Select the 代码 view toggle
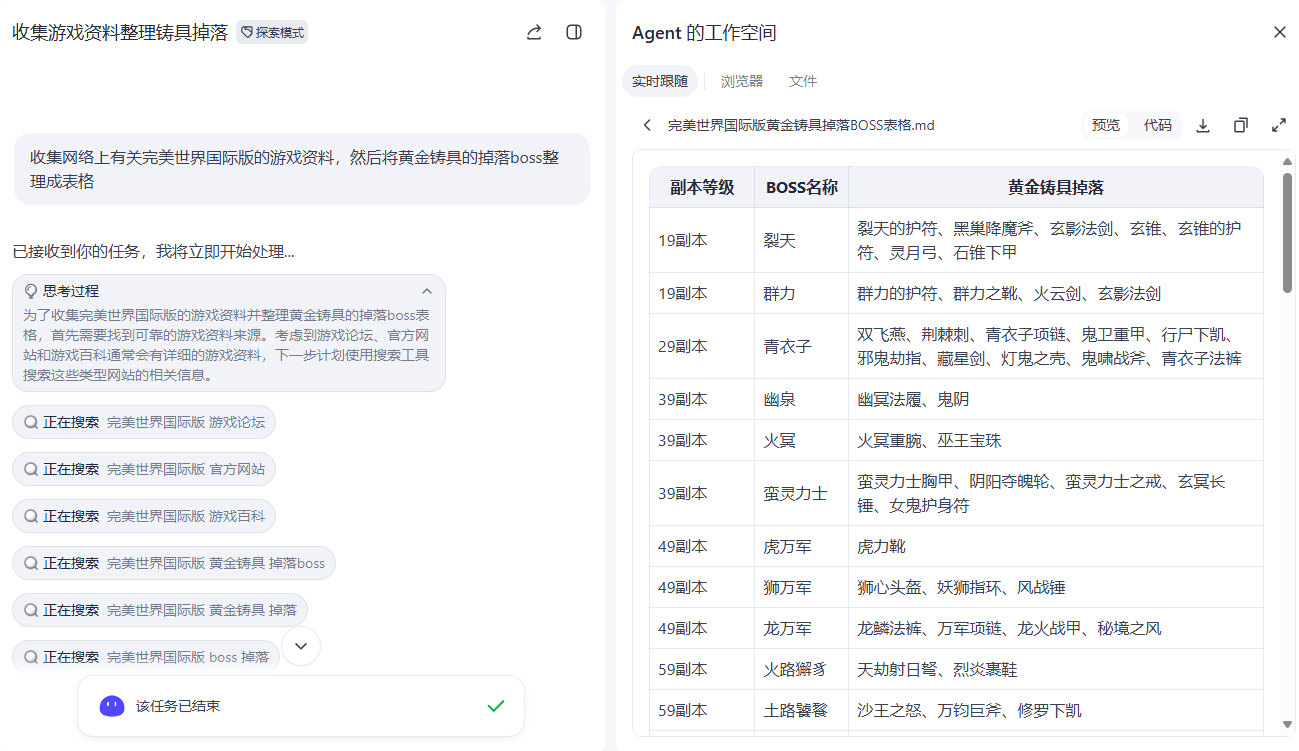Viewport: 1299px width, 751px height. [1158, 125]
